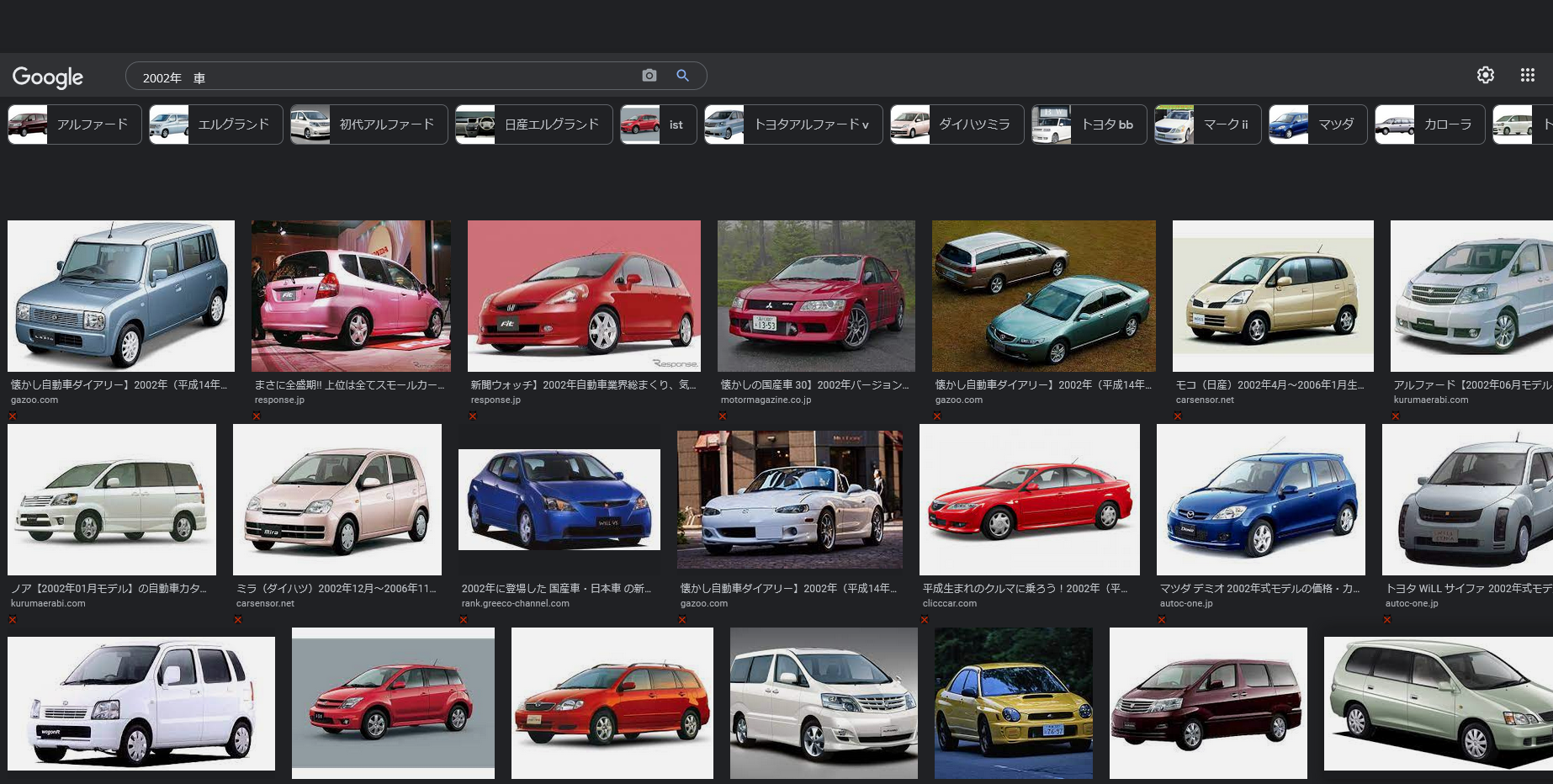The height and width of the screenshot is (784, 1553).
Task: Click red X under pink Fit result
Action: [257, 416]
